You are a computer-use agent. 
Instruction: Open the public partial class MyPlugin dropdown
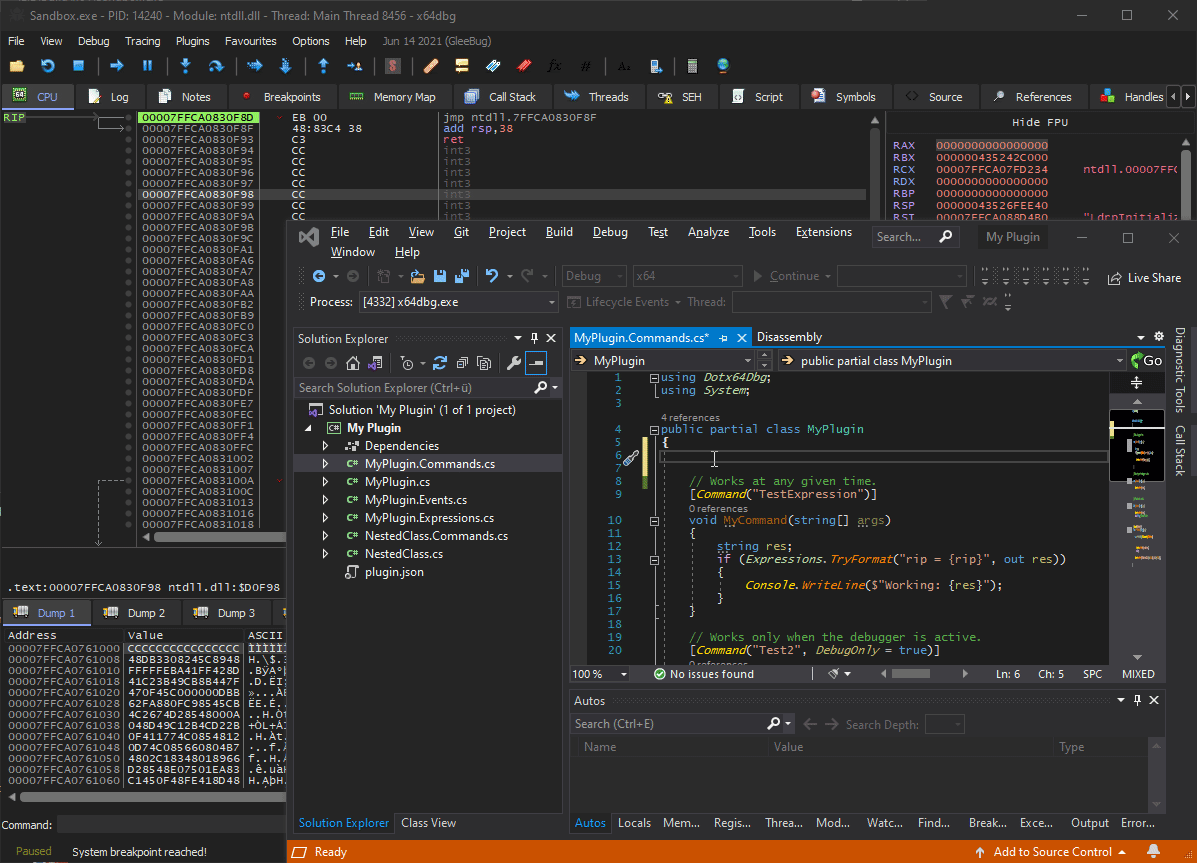pos(1119,361)
